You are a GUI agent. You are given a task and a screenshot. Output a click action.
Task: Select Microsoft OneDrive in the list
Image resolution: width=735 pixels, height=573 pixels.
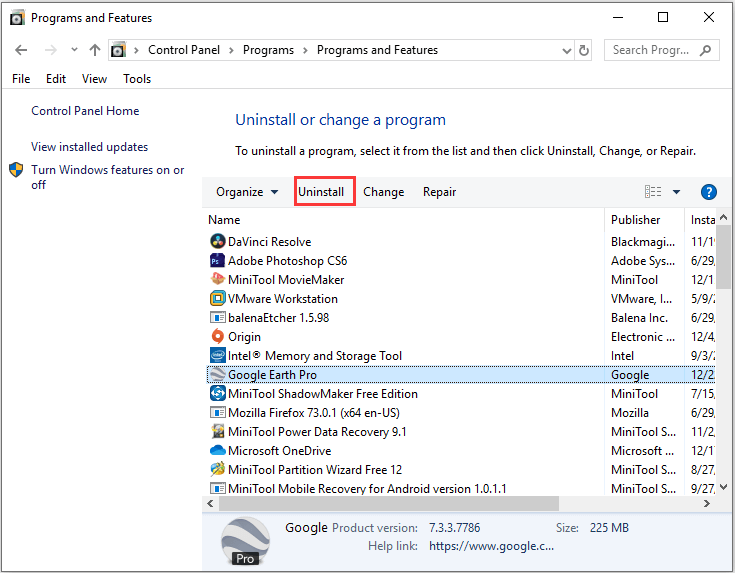(279, 451)
